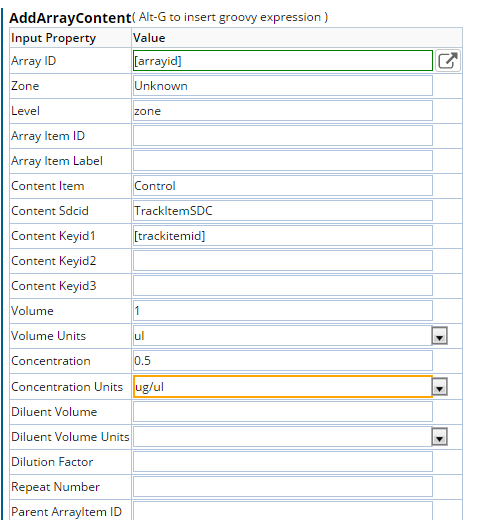Click the Content Keyid1 trackitemid field

(x=283, y=236)
